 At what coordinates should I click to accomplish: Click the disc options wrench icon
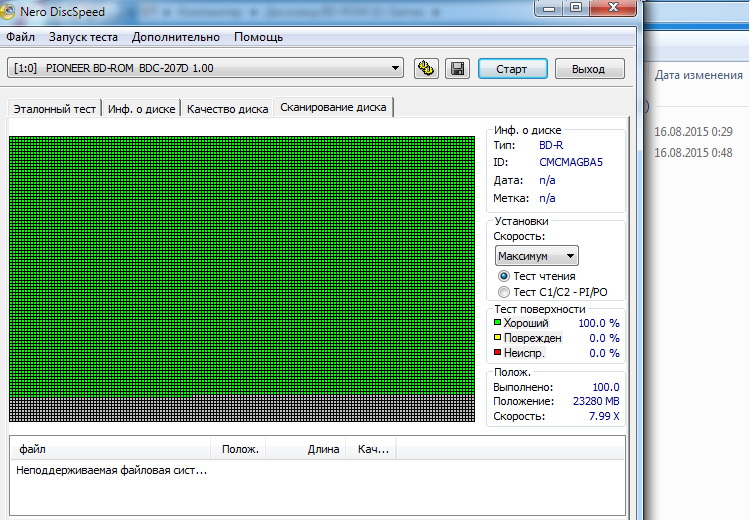click(426, 69)
